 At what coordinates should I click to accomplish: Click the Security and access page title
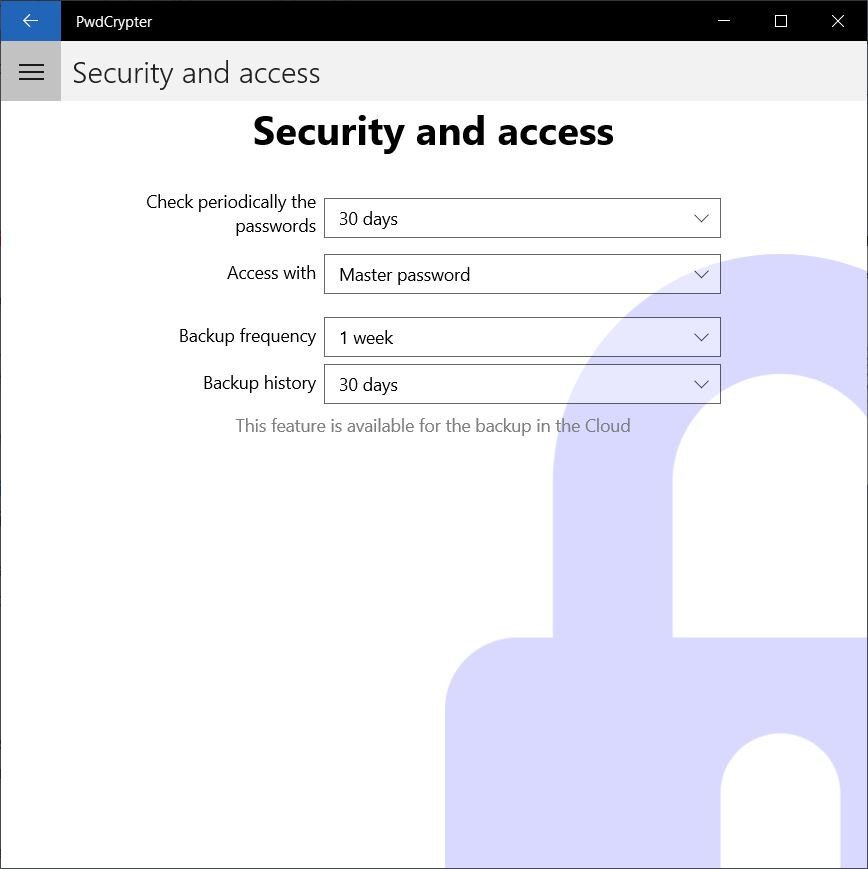coord(433,131)
